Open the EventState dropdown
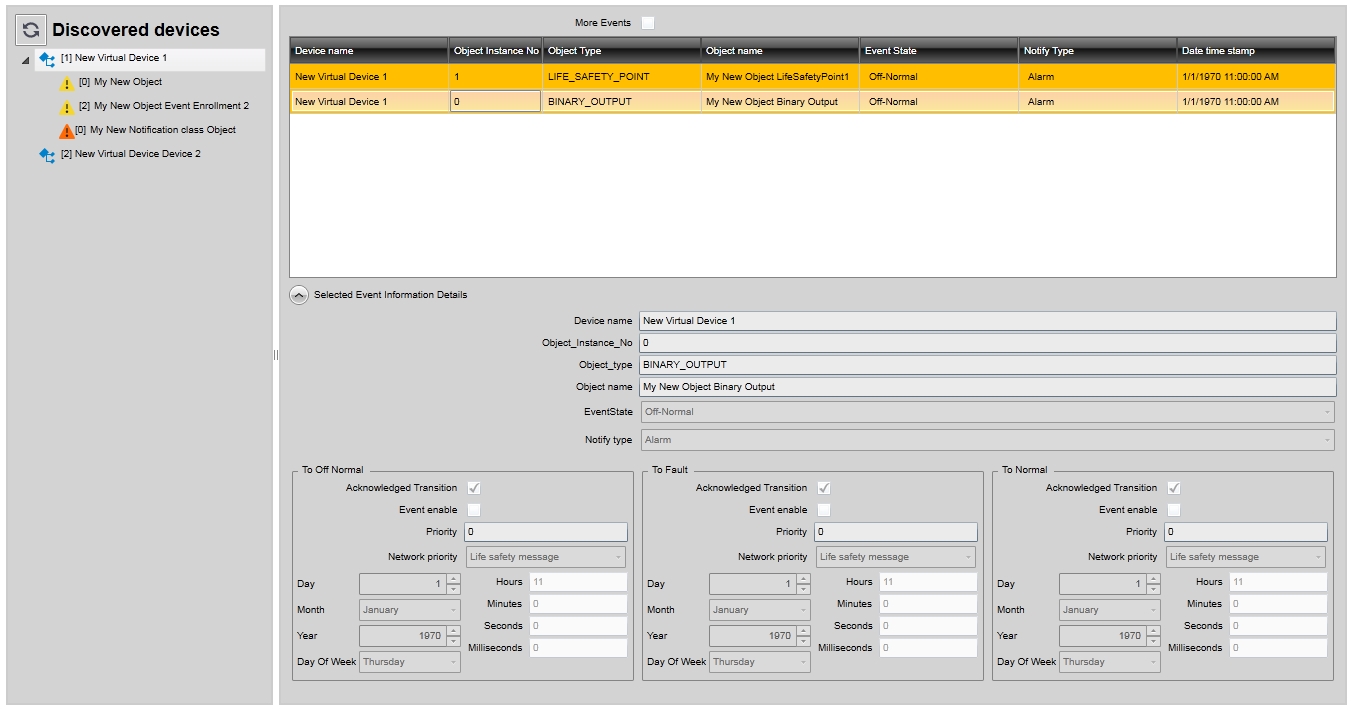This screenshot has width=1351, height=710. point(987,412)
